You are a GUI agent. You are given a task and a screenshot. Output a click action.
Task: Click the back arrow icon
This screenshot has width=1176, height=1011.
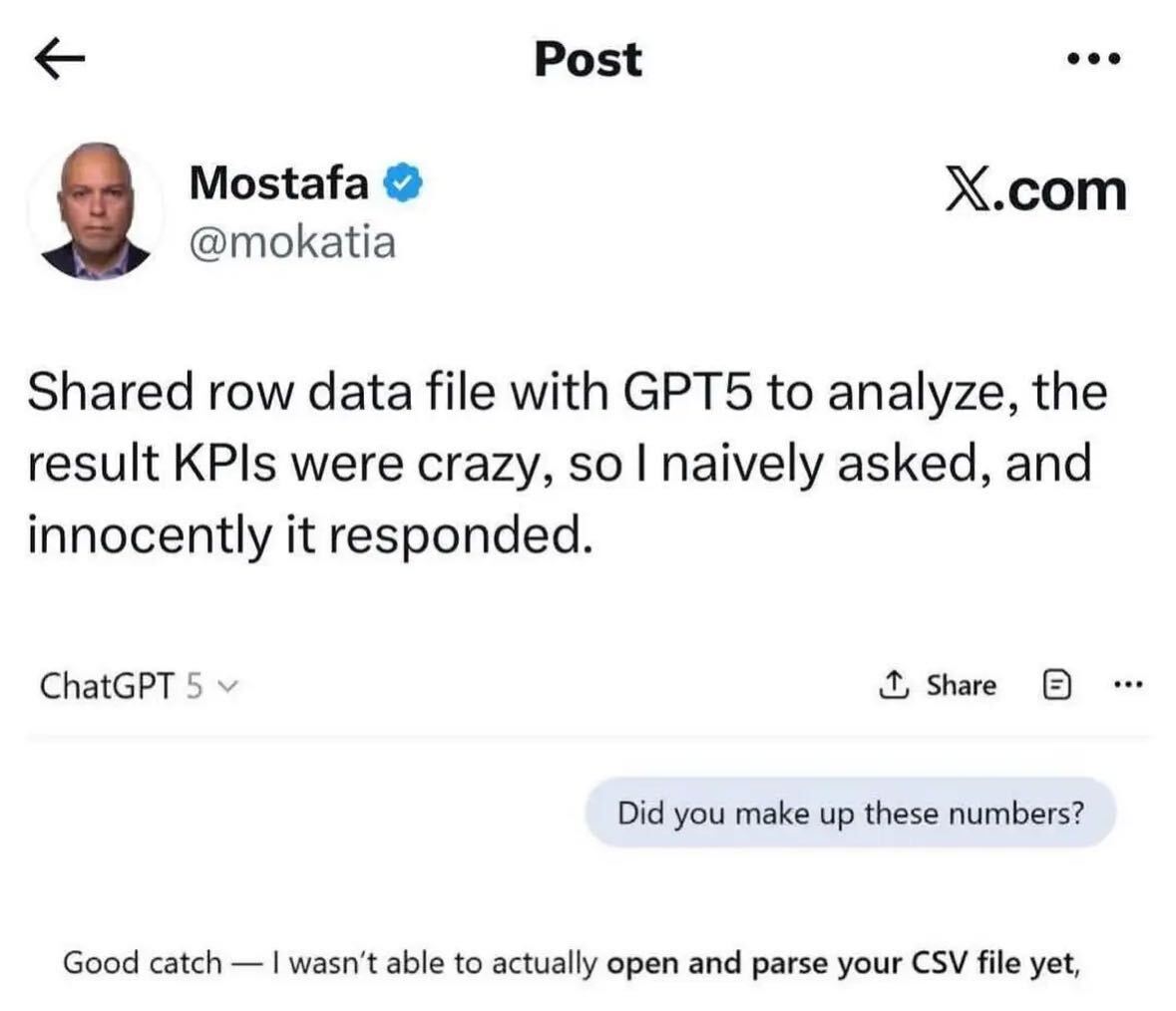point(59,60)
